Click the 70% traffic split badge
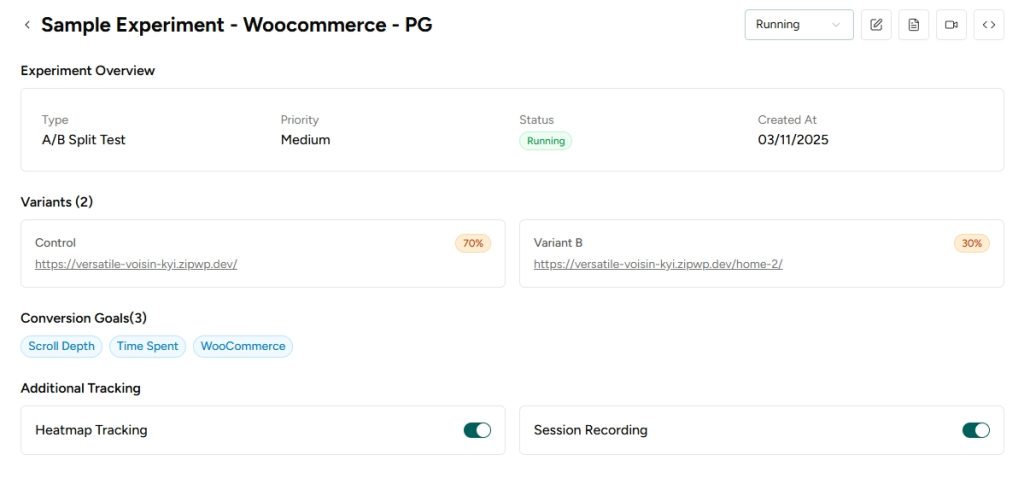The image size is (1024, 484). (x=473, y=243)
